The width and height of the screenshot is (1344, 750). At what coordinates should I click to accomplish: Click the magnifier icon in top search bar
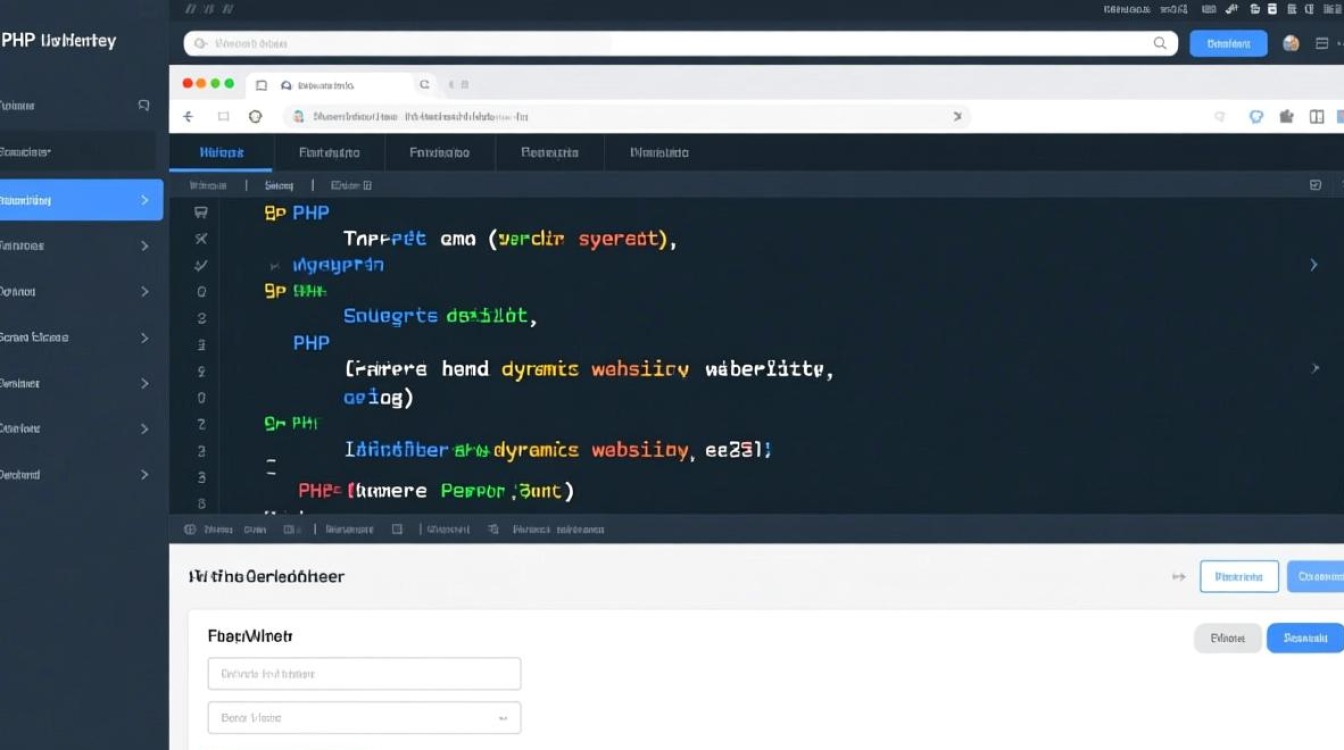point(1160,43)
